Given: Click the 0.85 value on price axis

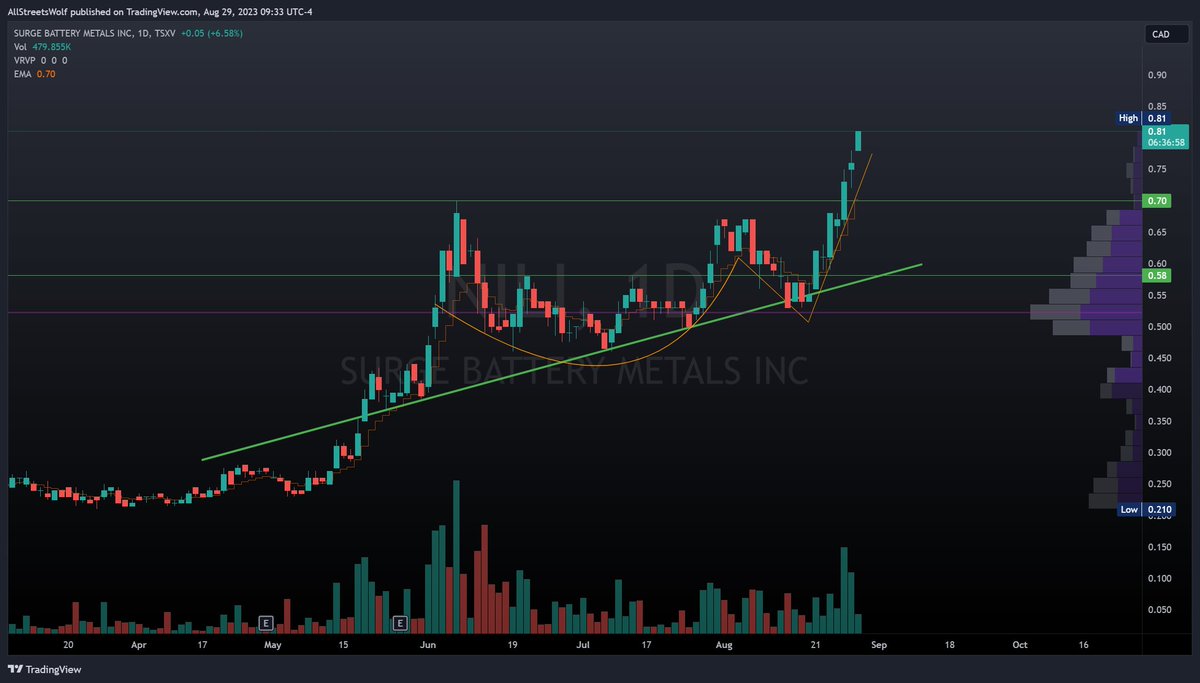Looking at the screenshot, I should [x=1157, y=106].
